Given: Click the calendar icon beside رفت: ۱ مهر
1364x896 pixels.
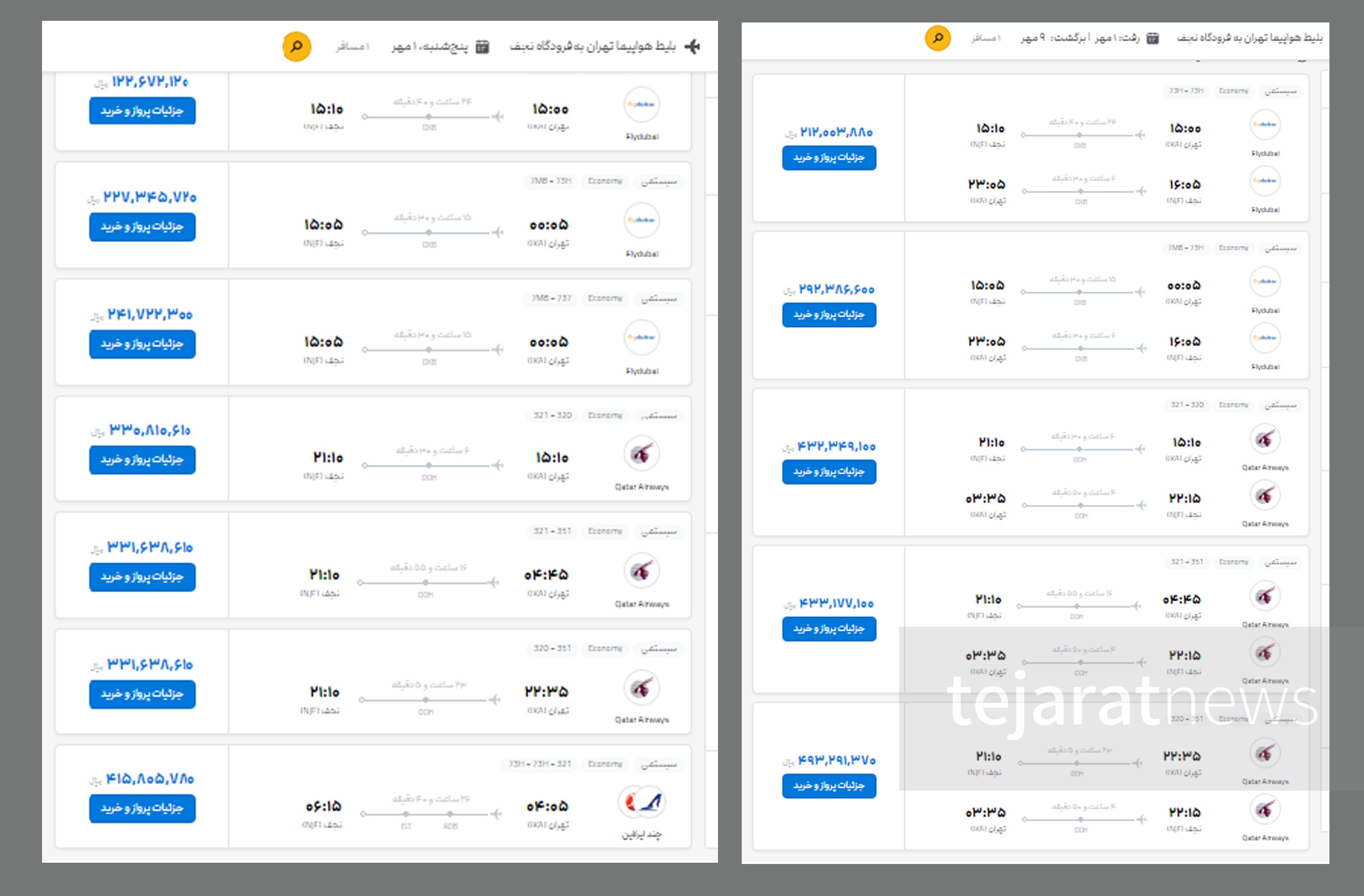Looking at the screenshot, I should click(1152, 38).
